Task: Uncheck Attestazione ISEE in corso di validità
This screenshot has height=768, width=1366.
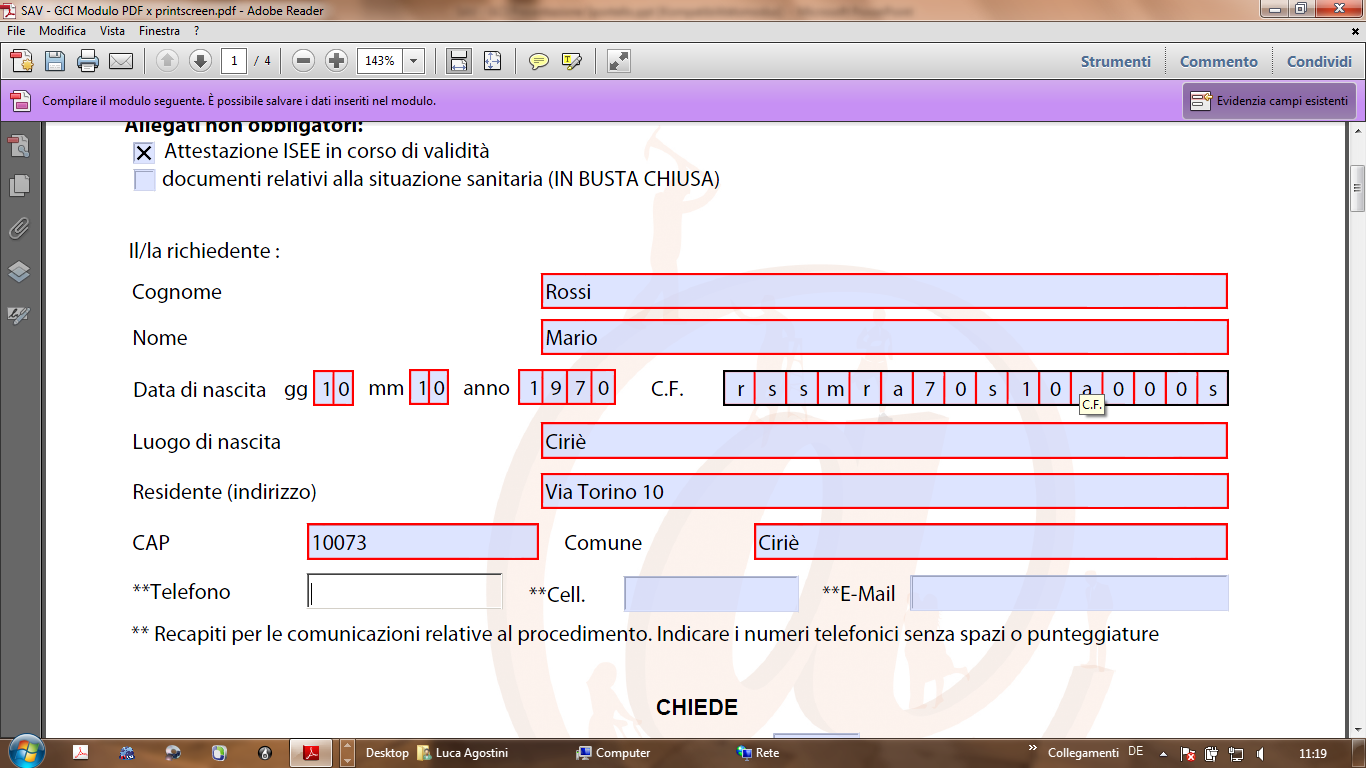Action: point(144,153)
